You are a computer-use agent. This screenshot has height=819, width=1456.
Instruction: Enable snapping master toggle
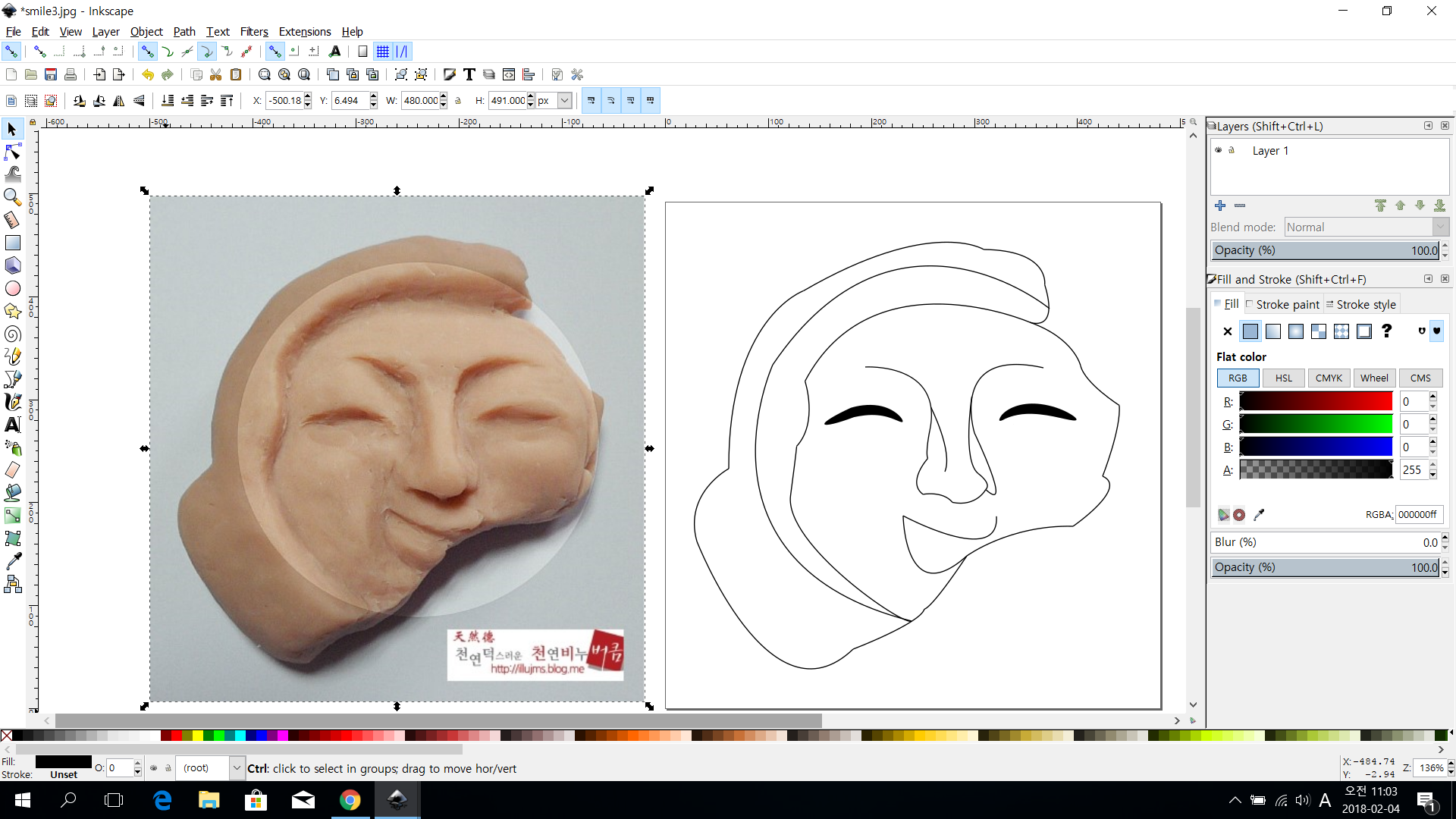tap(11, 52)
